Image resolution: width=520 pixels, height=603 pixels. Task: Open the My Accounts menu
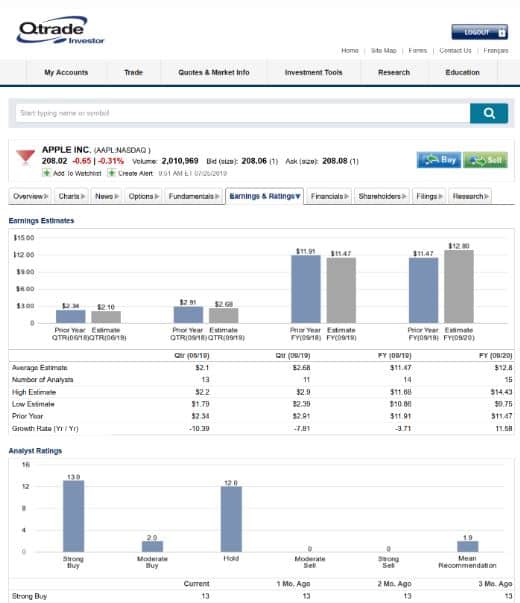[66, 72]
